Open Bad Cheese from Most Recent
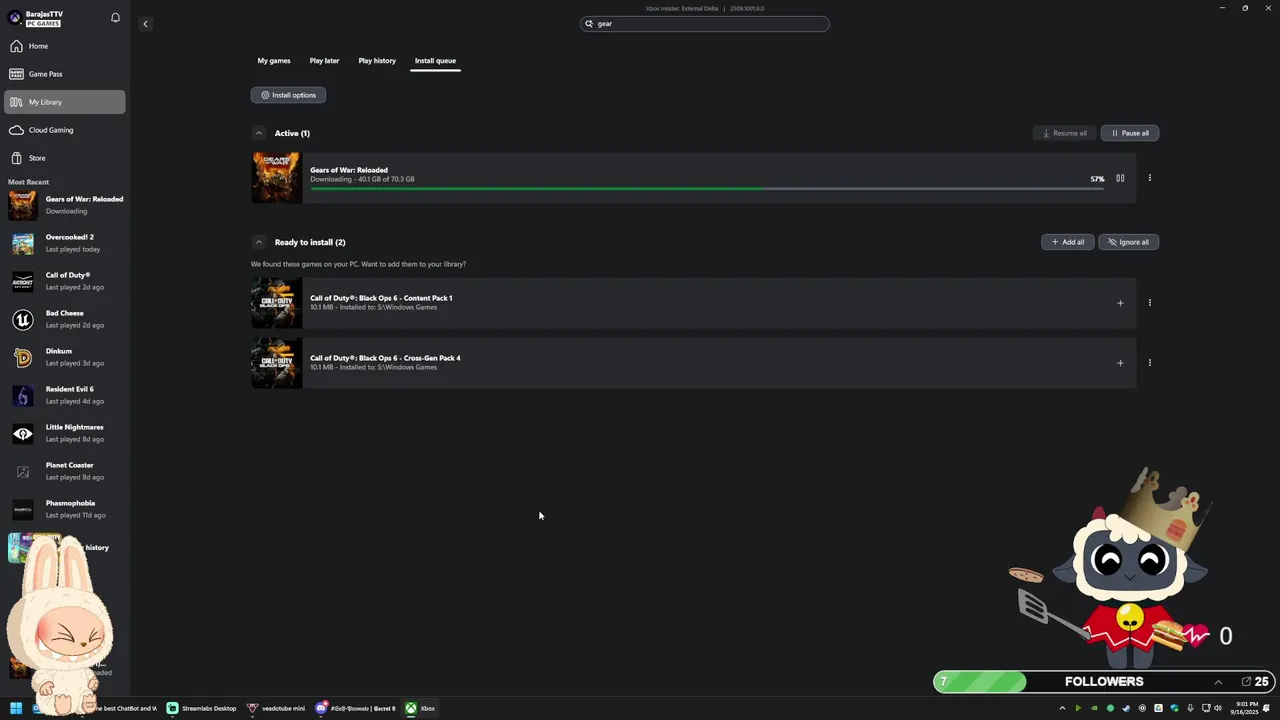1280x720 pixels. [x=66, y=319]
